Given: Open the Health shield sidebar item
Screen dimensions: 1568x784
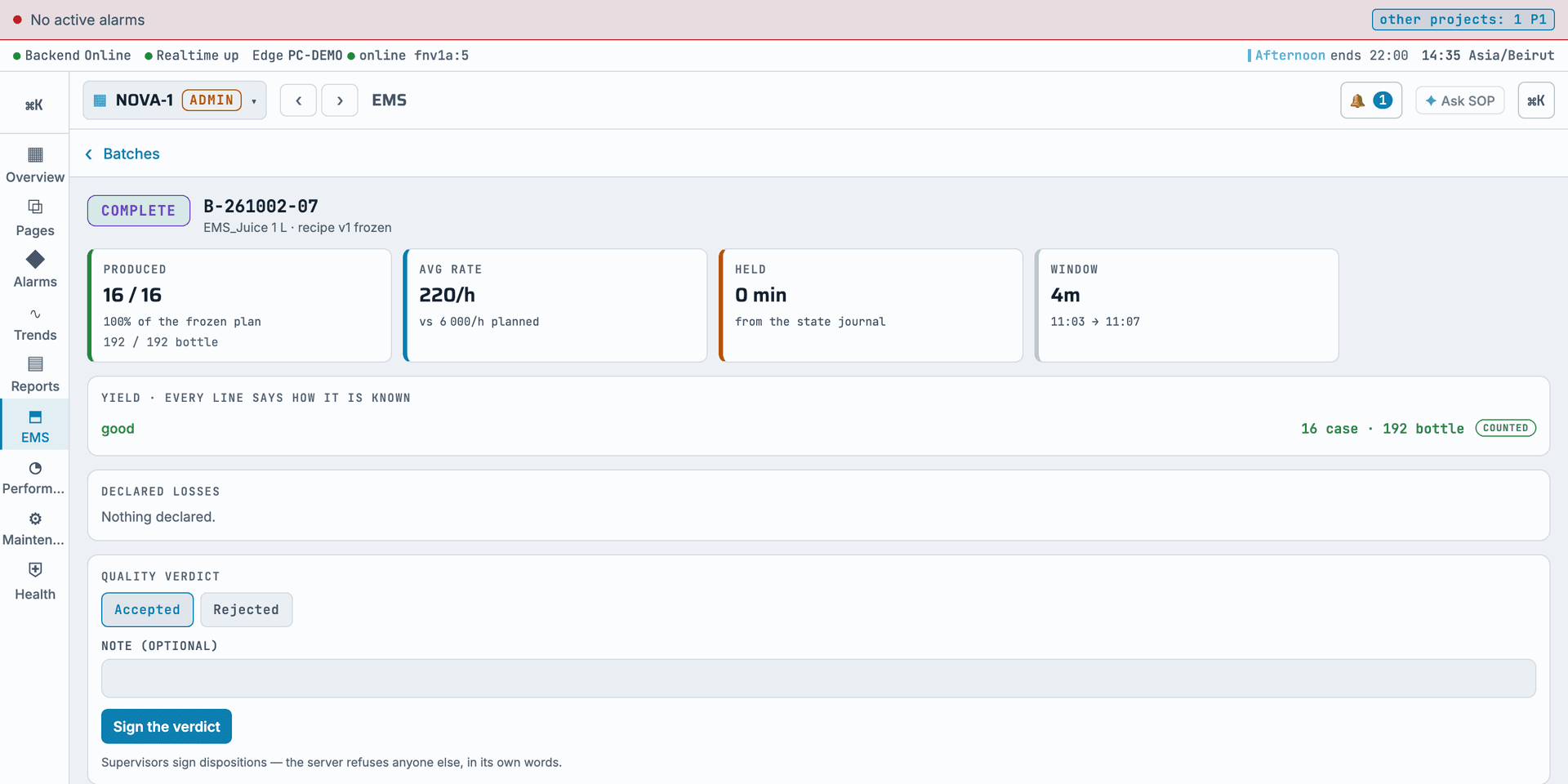Looking at the screenshot, I should tap(35, 581).
